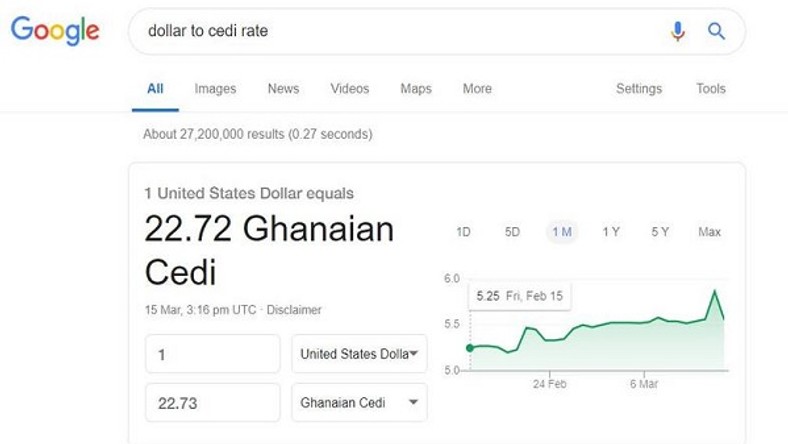This screenshot has height=444, width=788.
Task: Switch to the News tab
Action: 283,88
